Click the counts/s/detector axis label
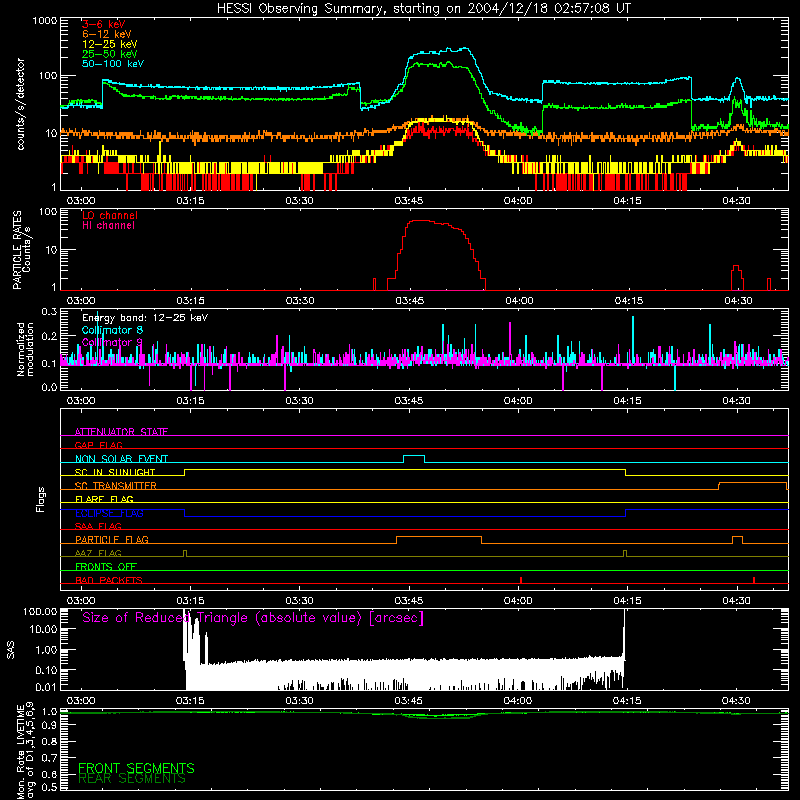The width and height of the screenshot is (800, 800). pos(21,104)
